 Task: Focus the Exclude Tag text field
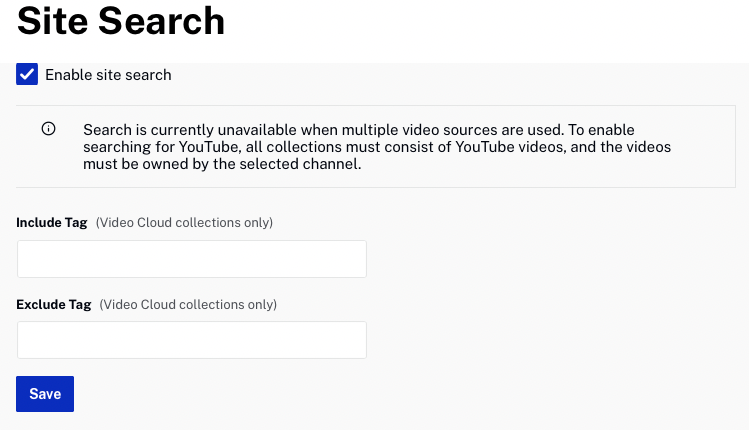coord(192,340)
